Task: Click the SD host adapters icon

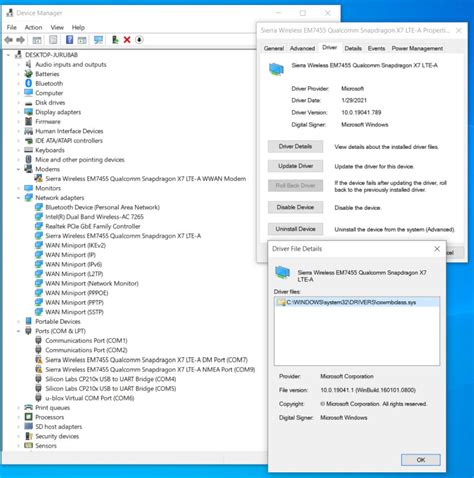Action: pyautogui.click(x=29, y=426)
